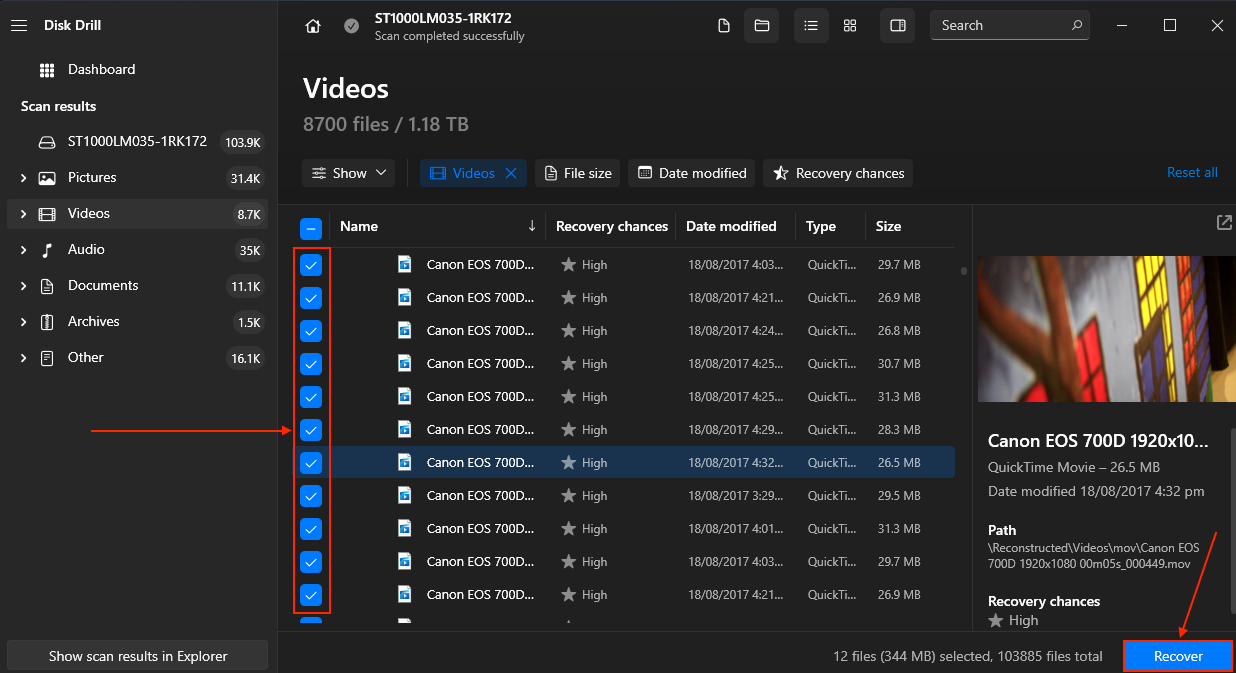
Task: Select the list view icon
Action: point(811,26)
